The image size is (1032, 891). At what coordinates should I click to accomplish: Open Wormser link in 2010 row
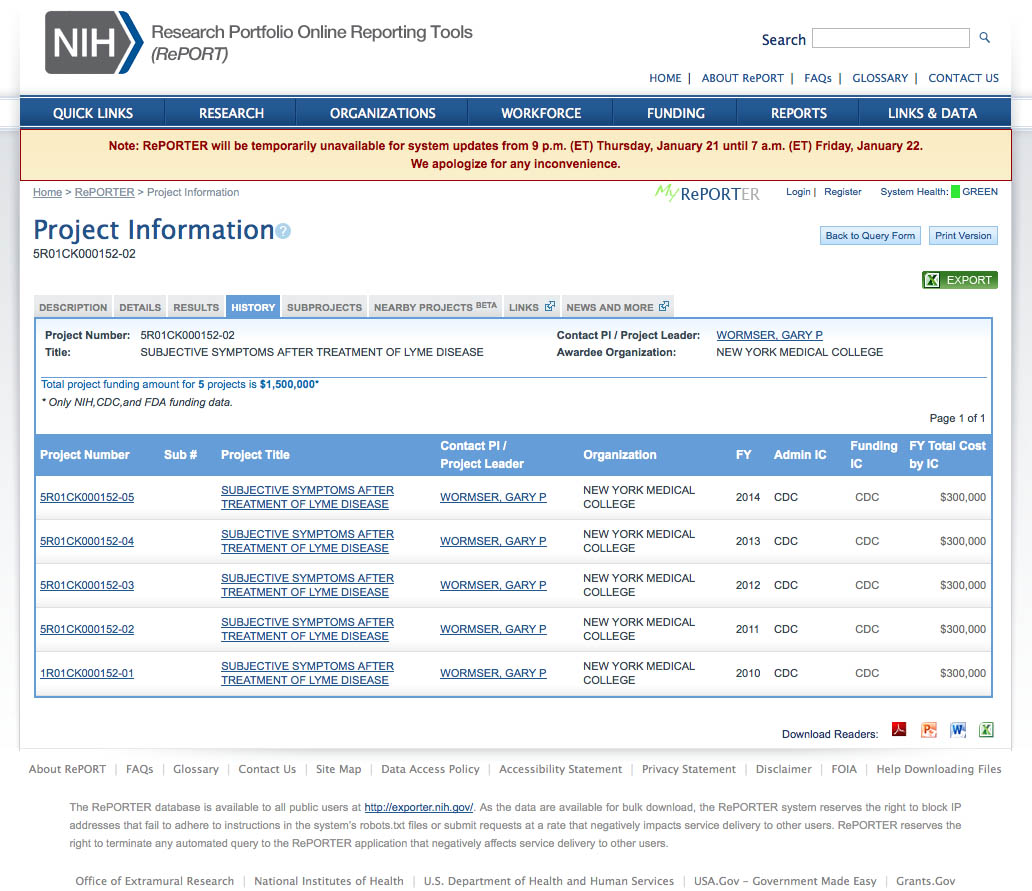pos(493,673)
